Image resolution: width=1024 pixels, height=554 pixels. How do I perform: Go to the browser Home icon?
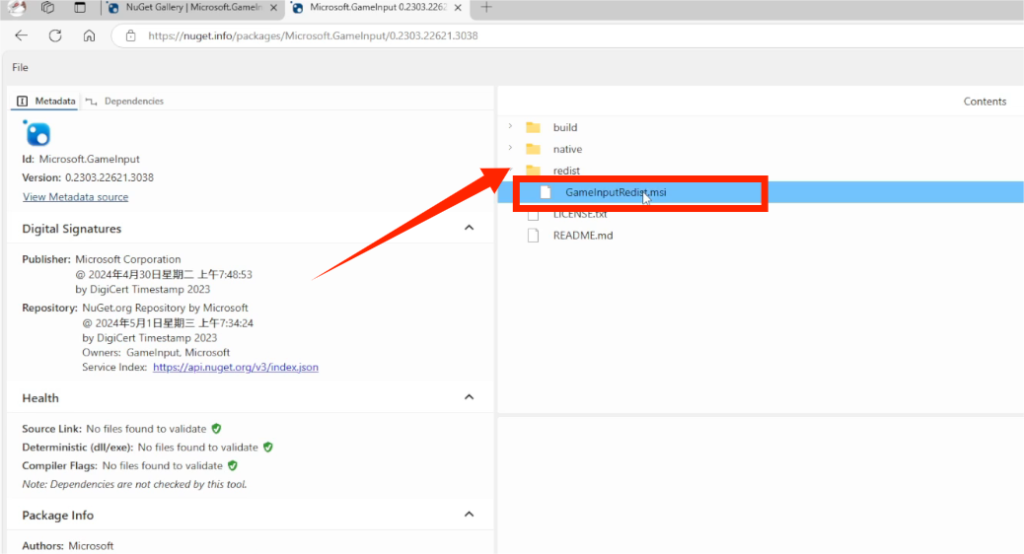[x=89, y=35]
